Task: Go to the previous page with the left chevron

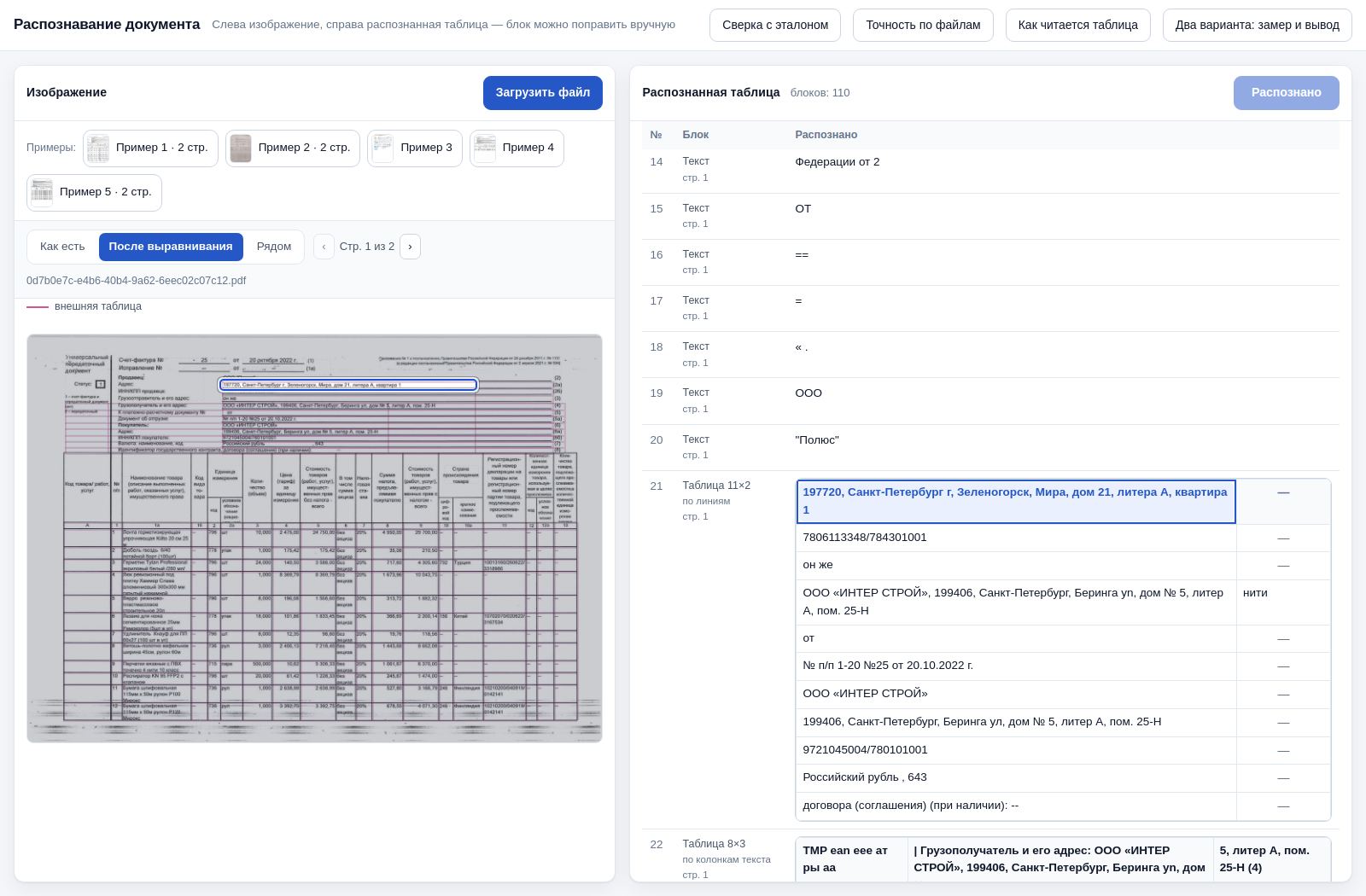Action: click(x=324, y=247)
